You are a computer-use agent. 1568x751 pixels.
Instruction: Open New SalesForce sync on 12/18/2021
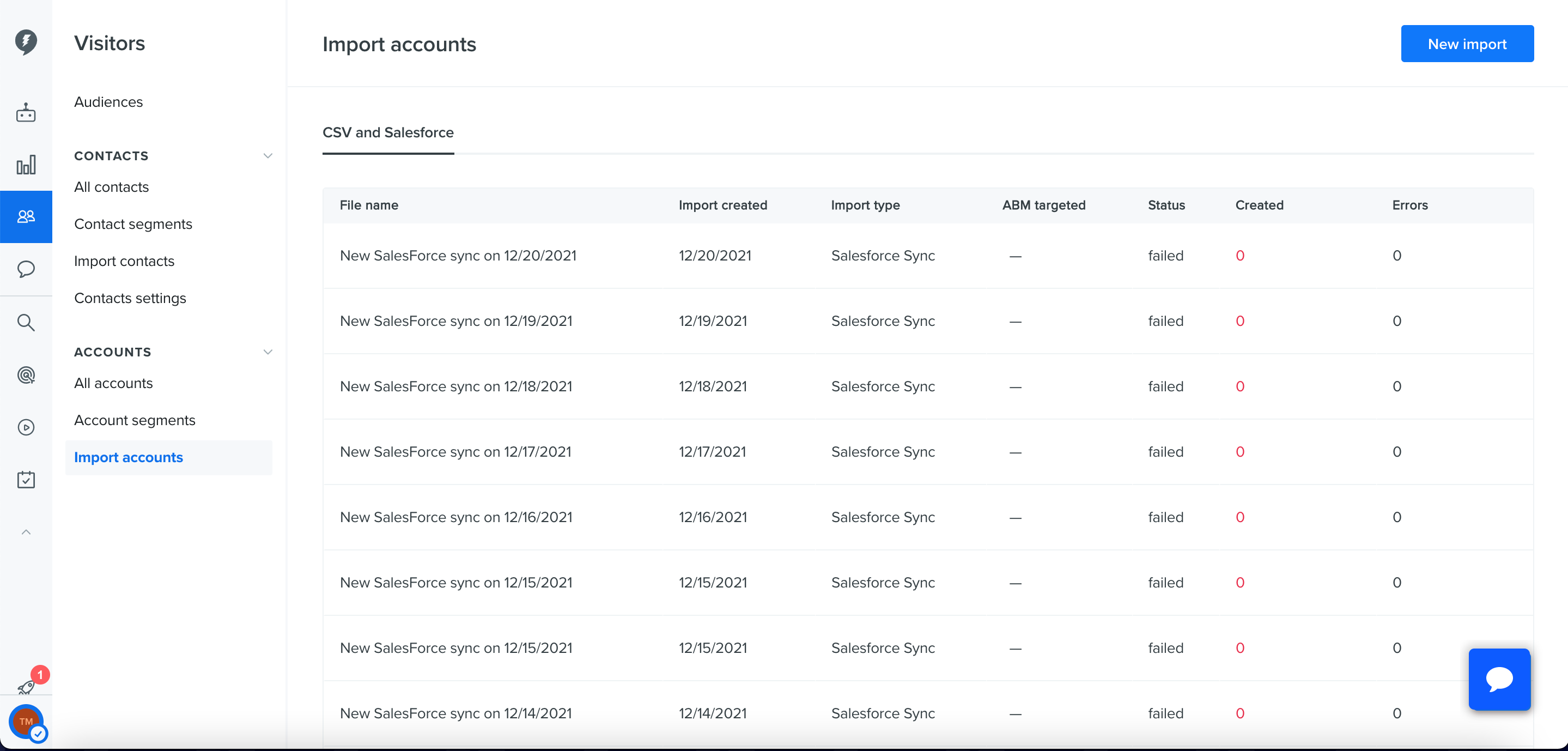pyautogui.click(x=456, y=387)
